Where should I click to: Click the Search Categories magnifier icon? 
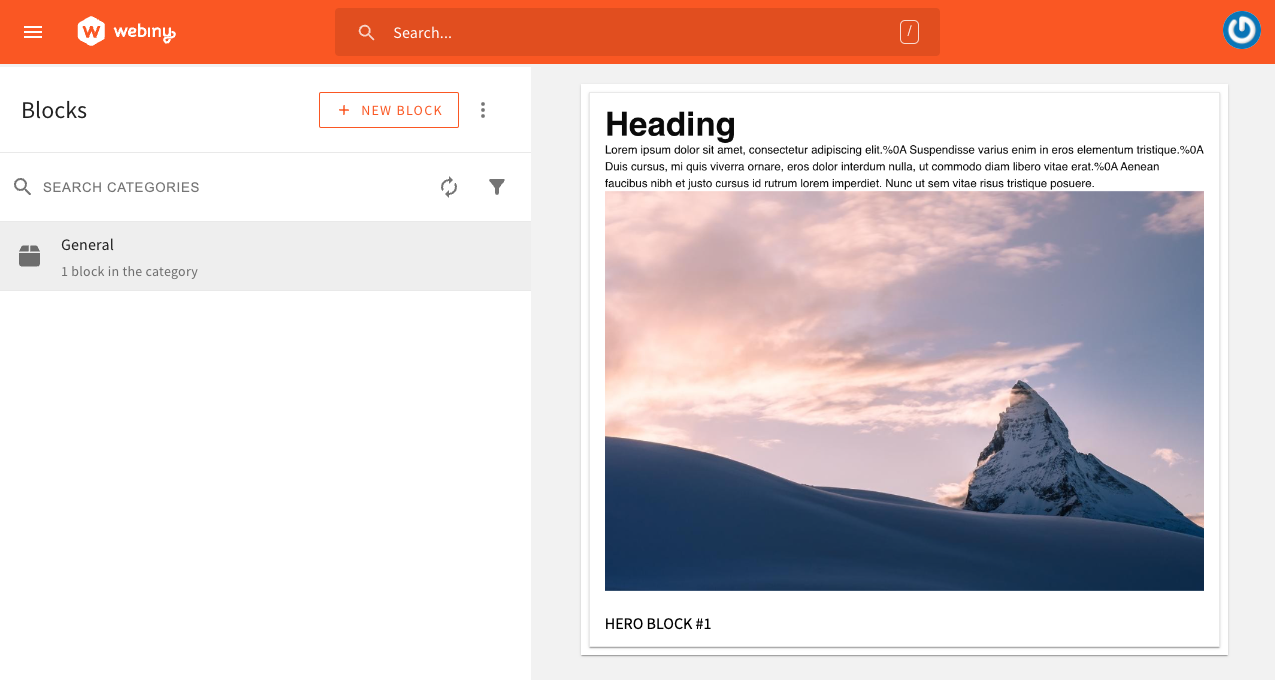23,187
